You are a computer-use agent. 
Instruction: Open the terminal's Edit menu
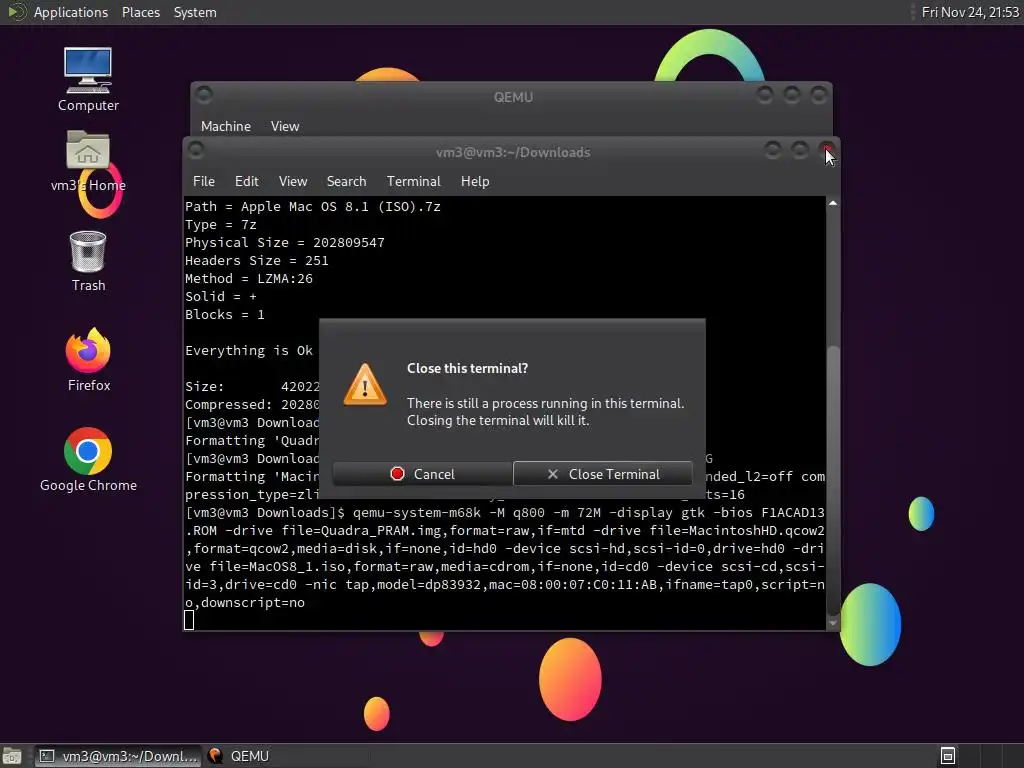pyautogui.click(x=246, y=182)
